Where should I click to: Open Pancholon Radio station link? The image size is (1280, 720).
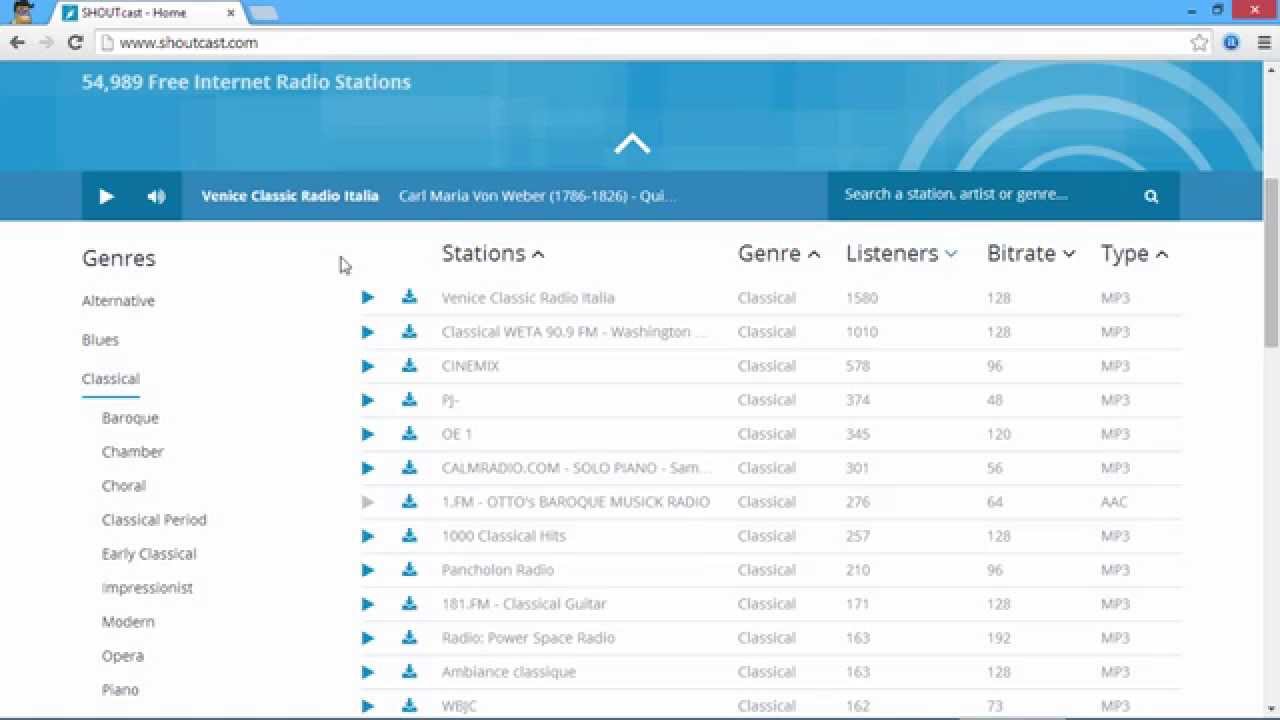pos(498,570)
